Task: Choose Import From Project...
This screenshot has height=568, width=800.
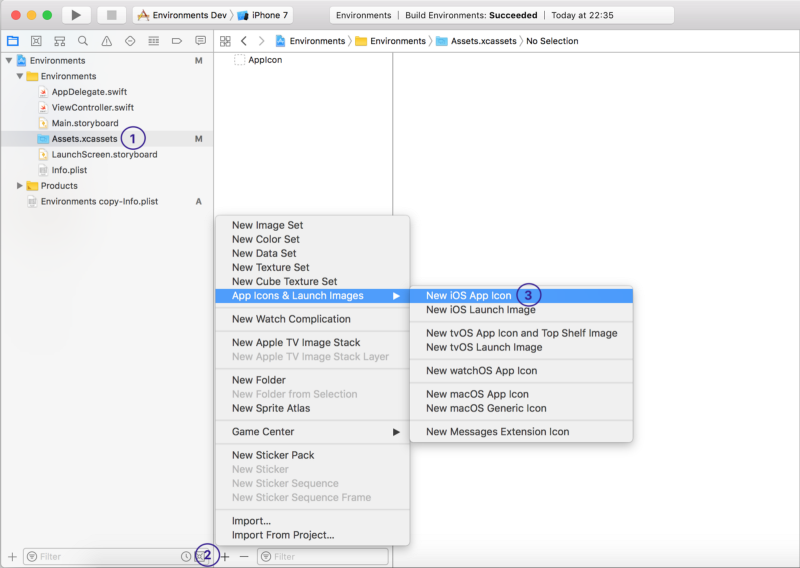Action: click(312, 535)
